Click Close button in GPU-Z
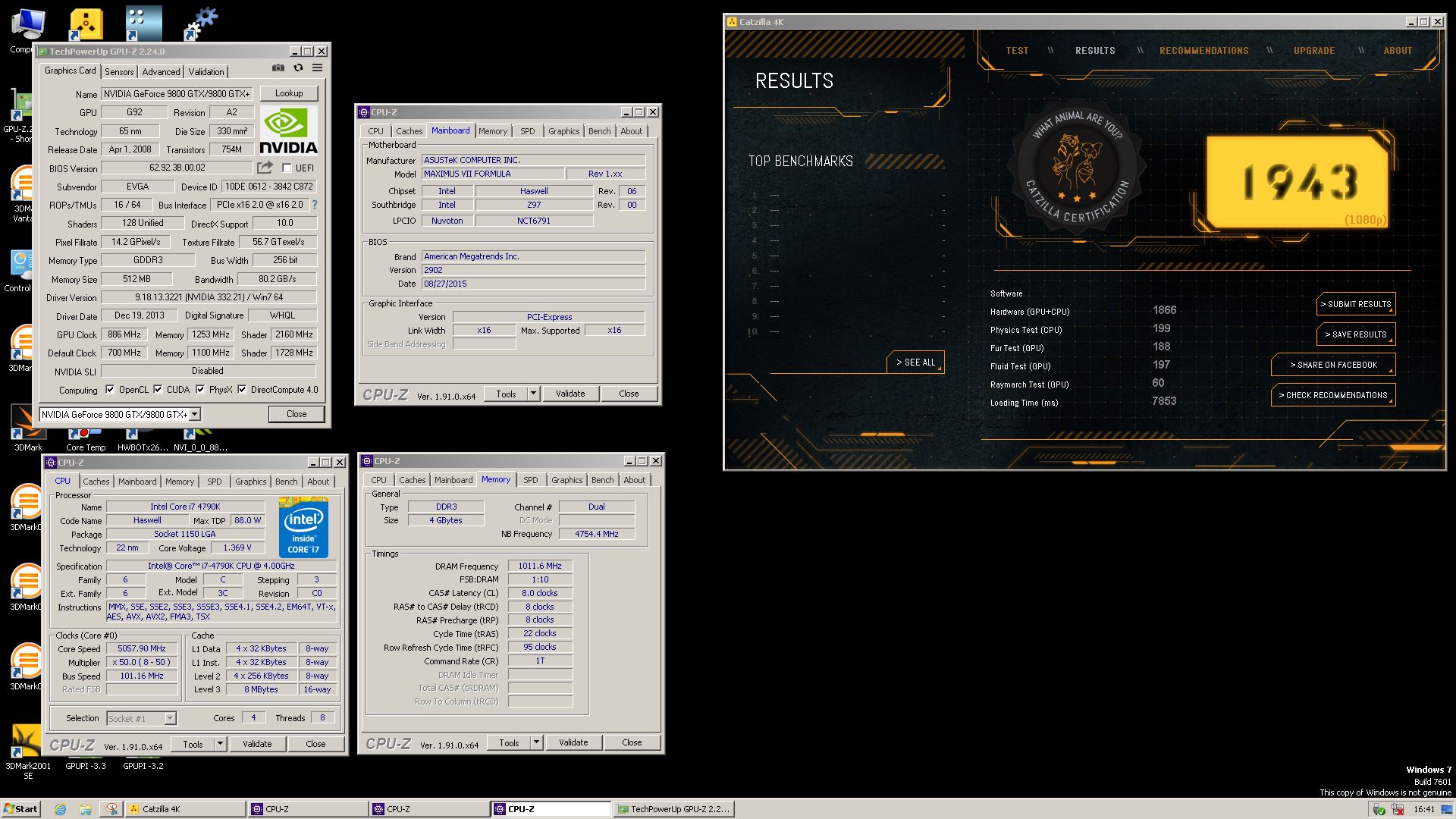Screen dimensions: 1456x819 297,414
